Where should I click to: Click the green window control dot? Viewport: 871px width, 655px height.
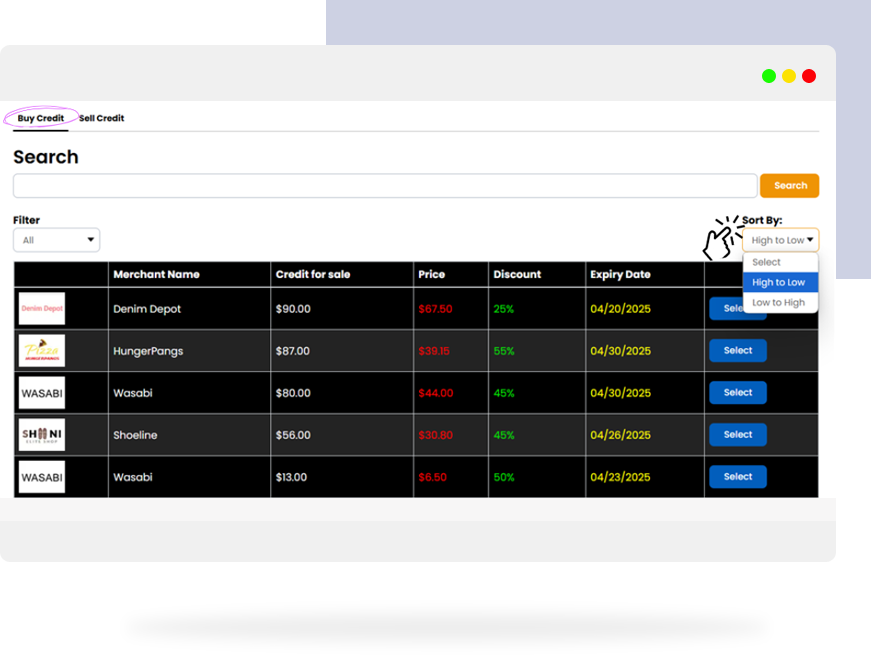pos(769,76)
